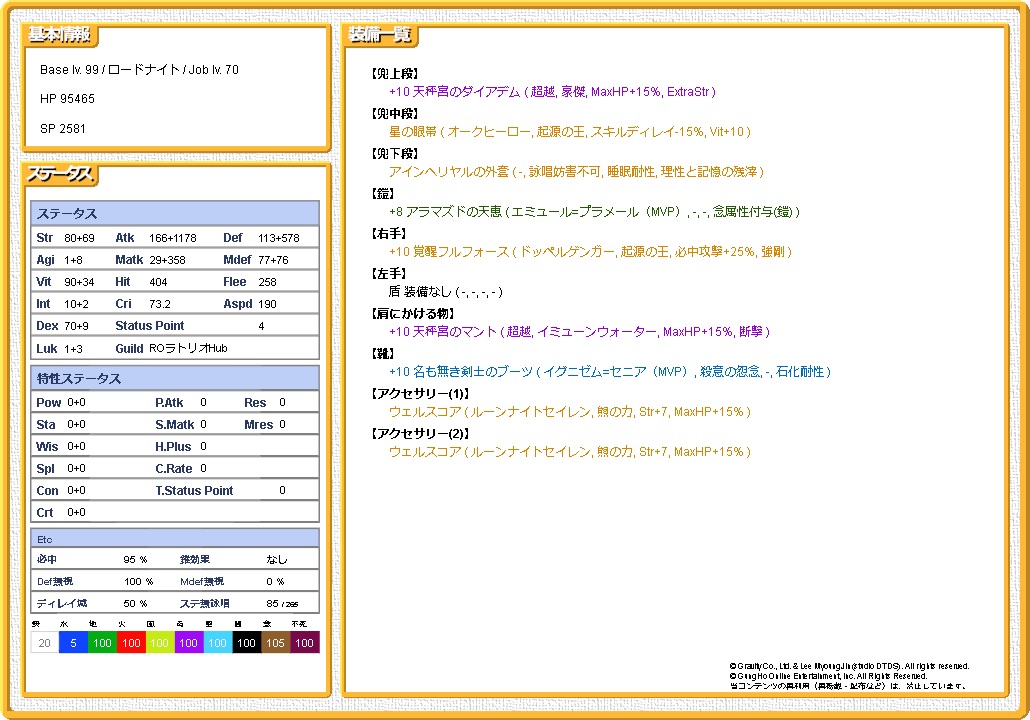This screenshot has width=1030, height=720.
Task: Click the +10 天秤宮のダイアデム headgear entry
Action: point(552,92)
